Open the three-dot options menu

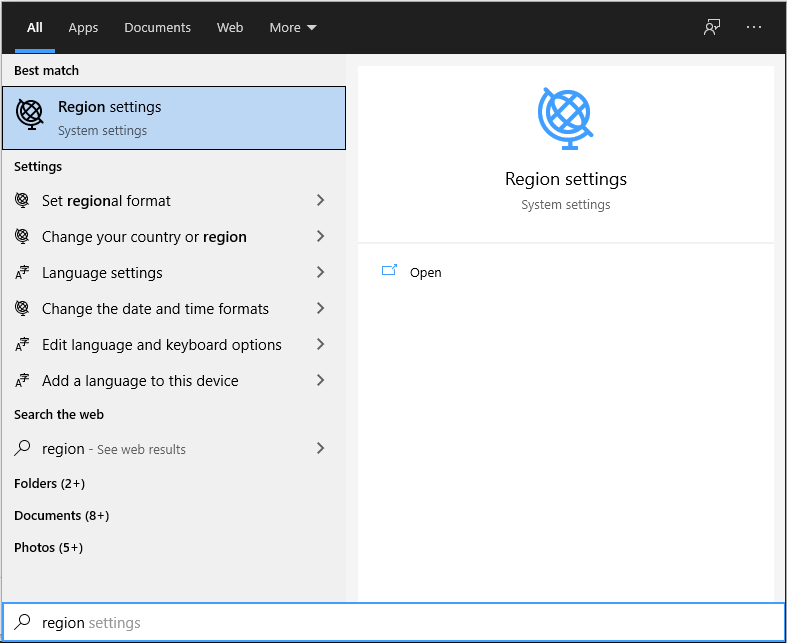[753, 27]
